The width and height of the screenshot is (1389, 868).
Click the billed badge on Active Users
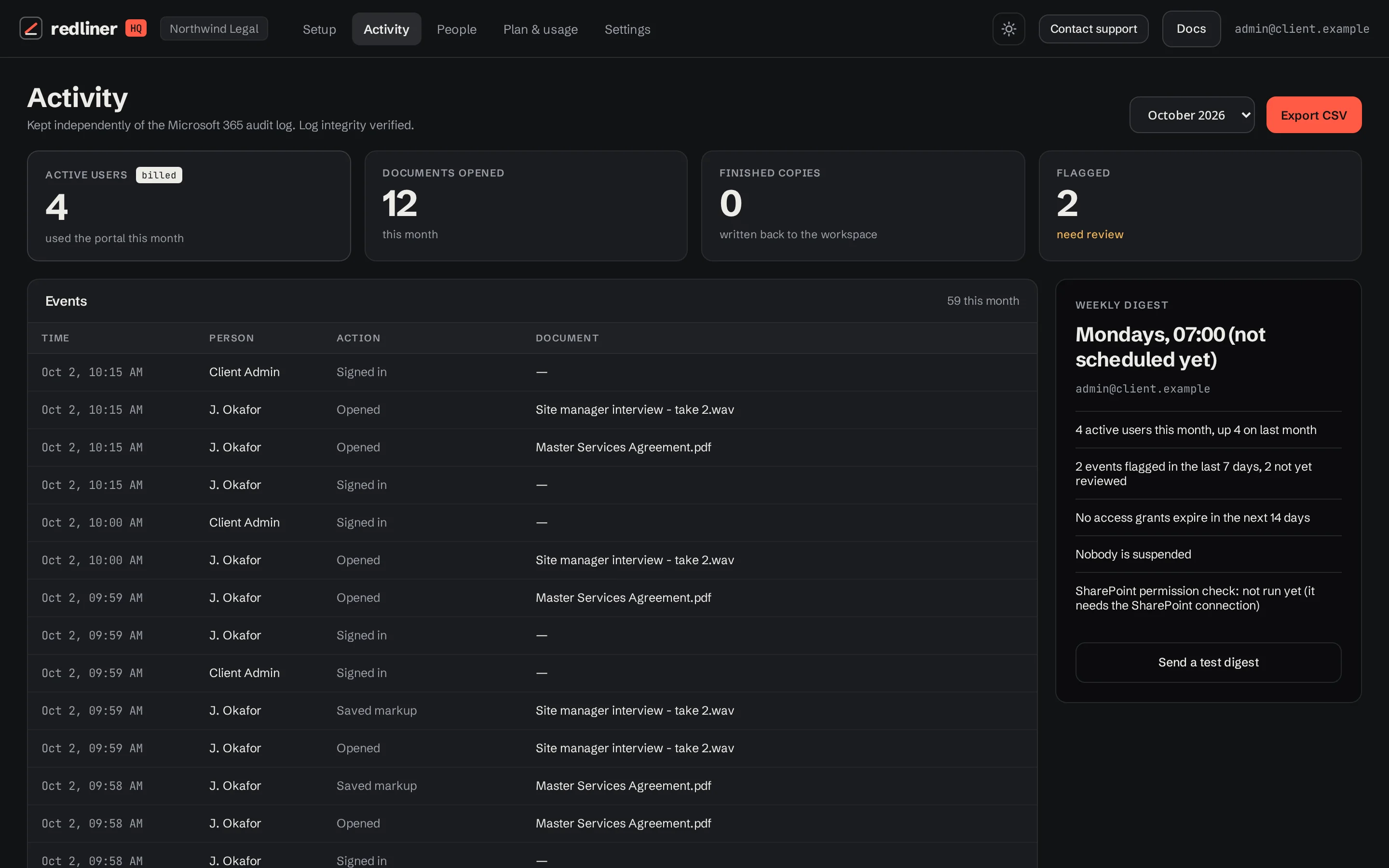[159, 175]
